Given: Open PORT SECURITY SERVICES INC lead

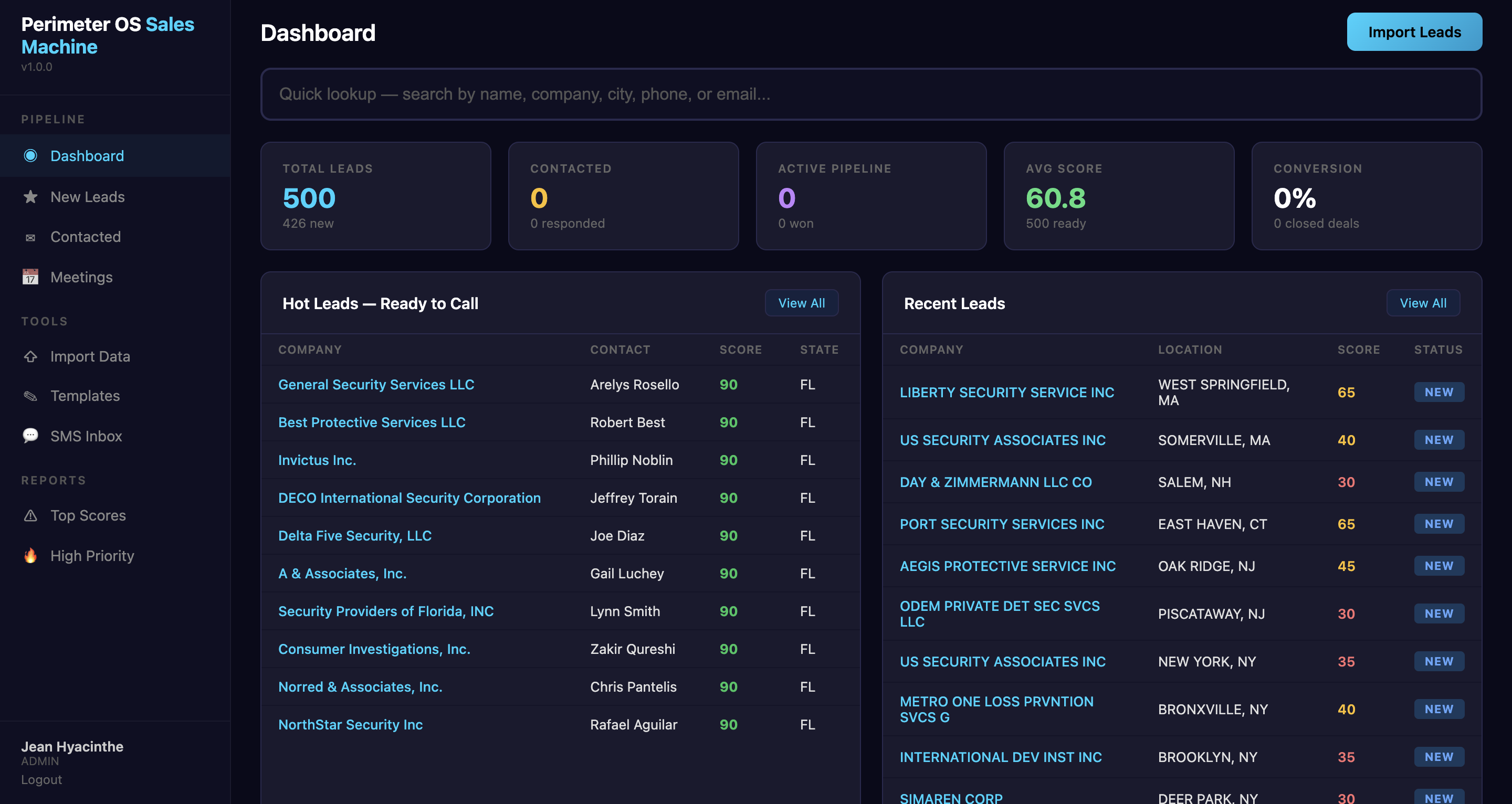Looking at the screenshot, I should (x=1002, y=524).
